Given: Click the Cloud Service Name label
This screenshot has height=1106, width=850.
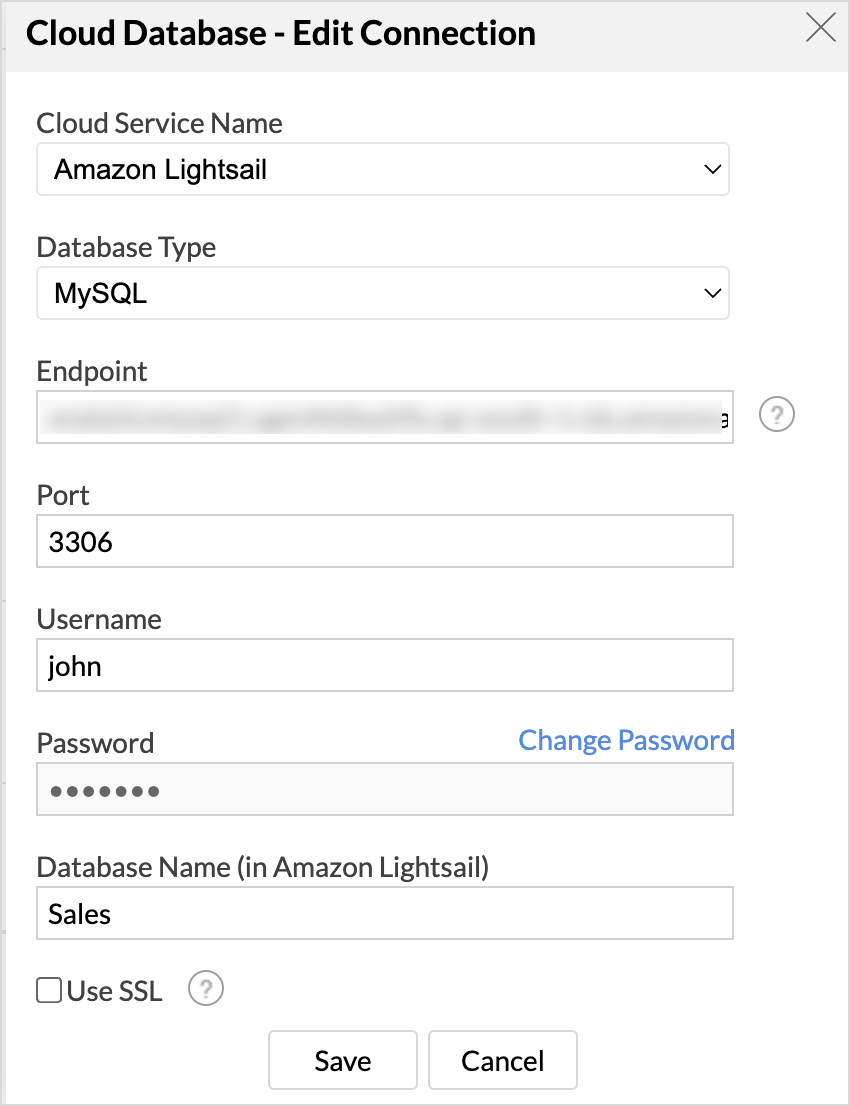Looking at the screenshot, I should coord(159,123).
